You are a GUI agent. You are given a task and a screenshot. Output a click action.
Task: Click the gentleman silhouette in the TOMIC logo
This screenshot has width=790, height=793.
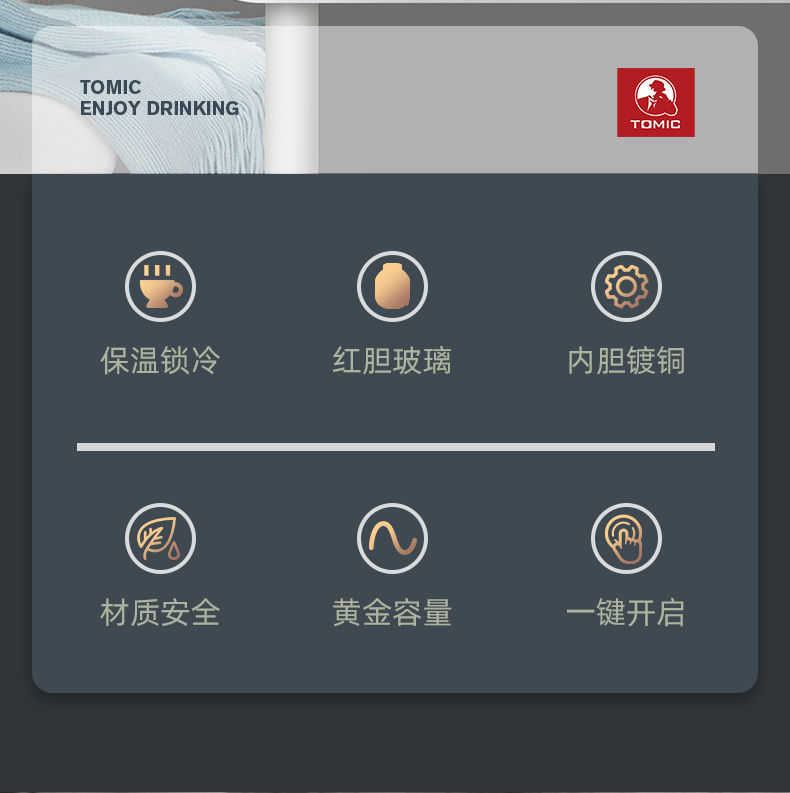(x=656, y=96)
